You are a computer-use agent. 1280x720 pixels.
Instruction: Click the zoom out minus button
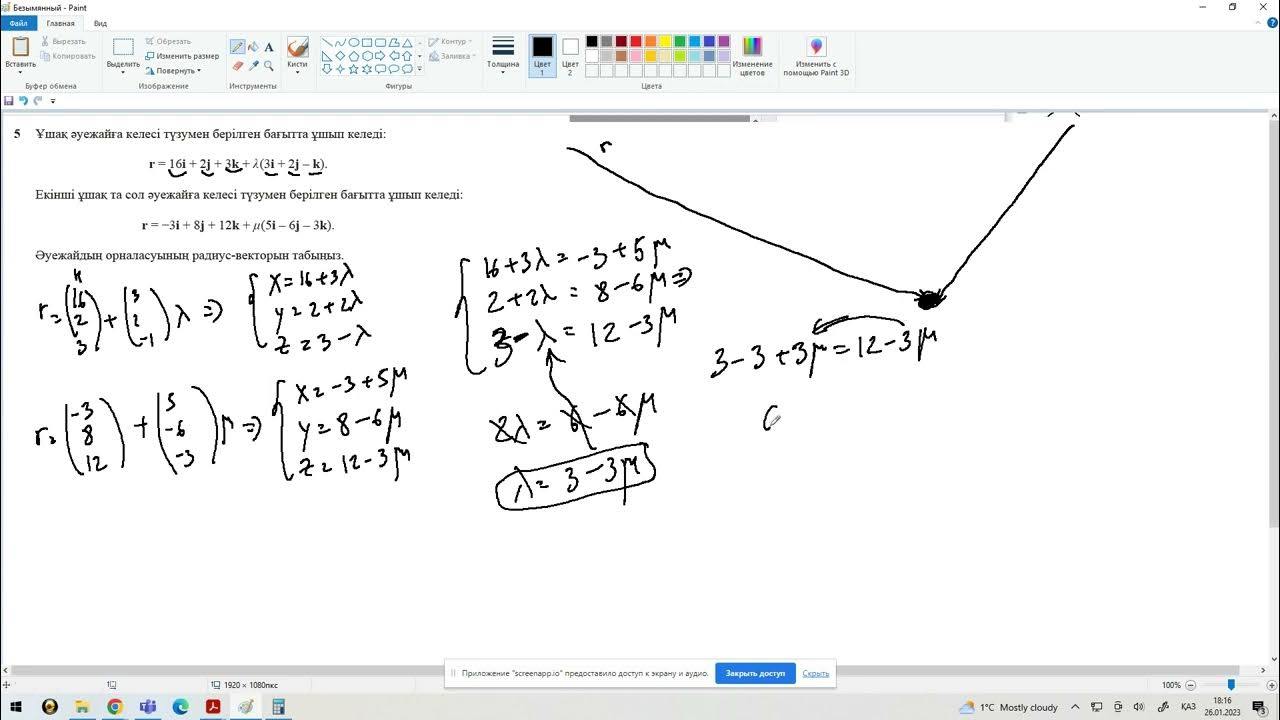point(1192,685)
